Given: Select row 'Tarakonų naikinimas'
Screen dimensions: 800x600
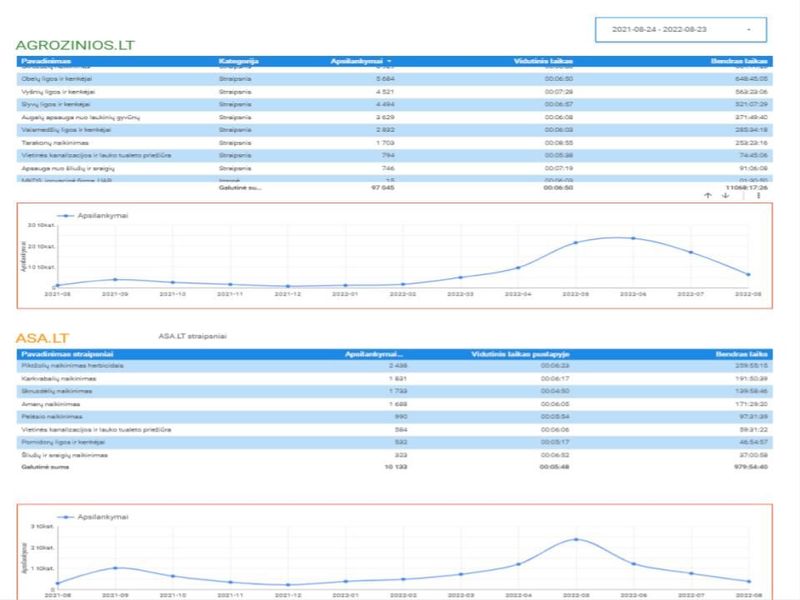Looking at the screenshot, I should tap(394, 143).
